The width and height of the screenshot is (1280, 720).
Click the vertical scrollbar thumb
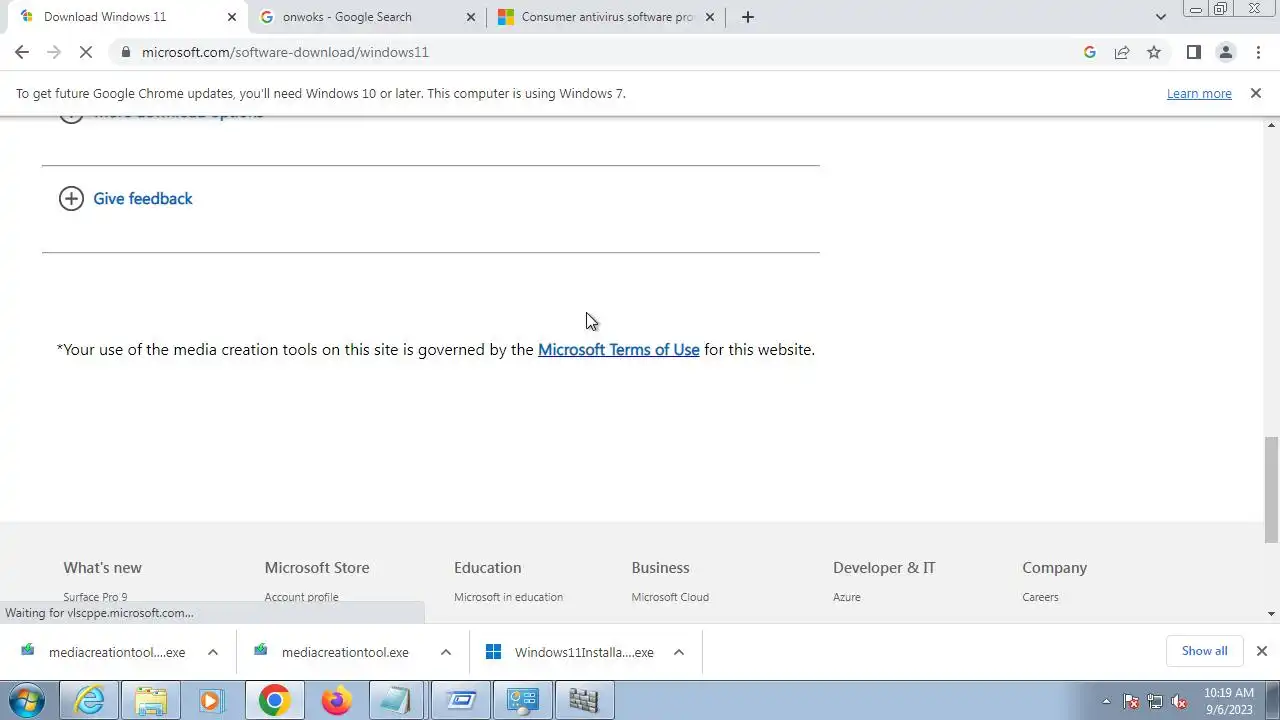coord(1272,490)
